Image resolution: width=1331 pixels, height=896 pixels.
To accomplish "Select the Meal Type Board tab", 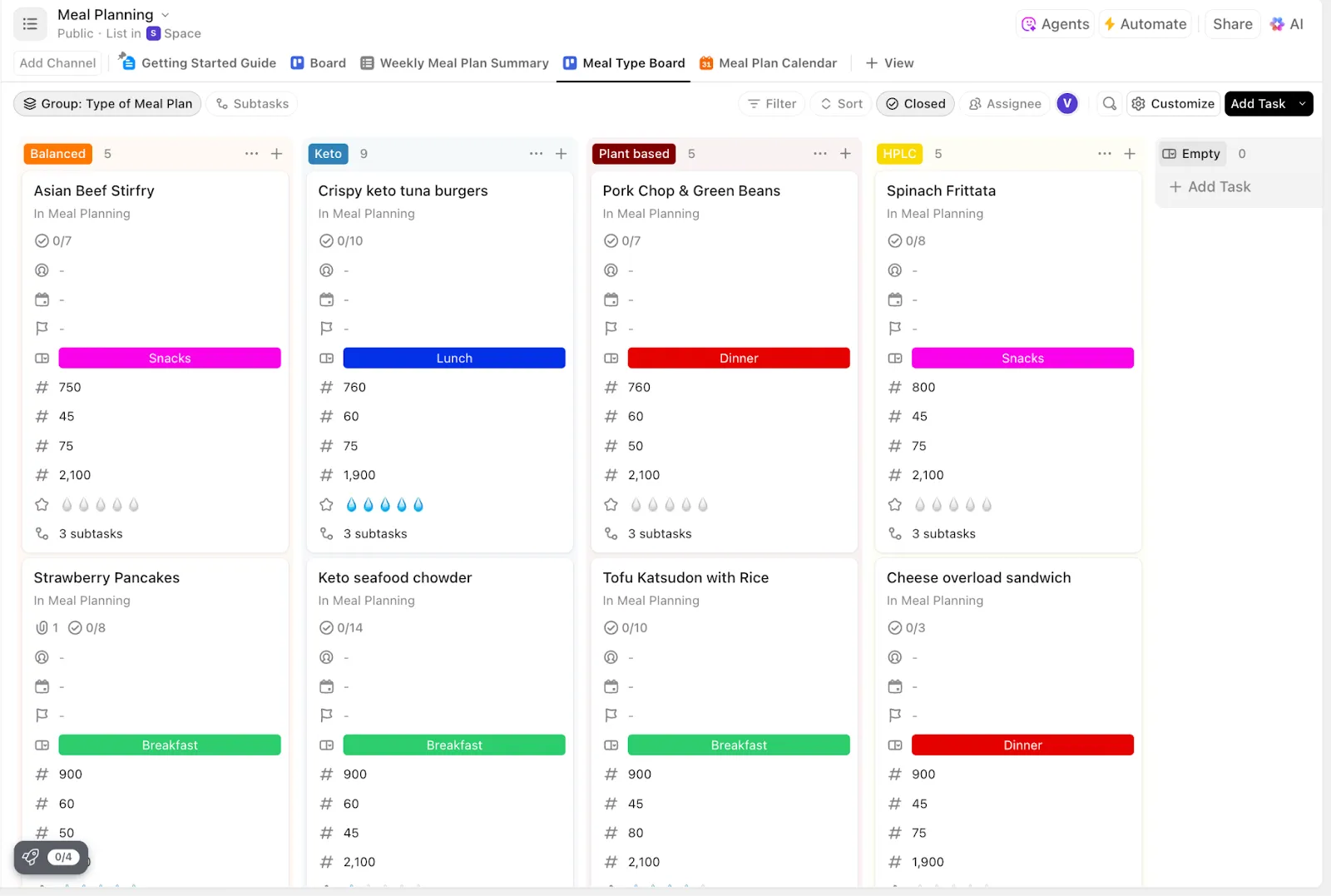I will tap(624, 63).
